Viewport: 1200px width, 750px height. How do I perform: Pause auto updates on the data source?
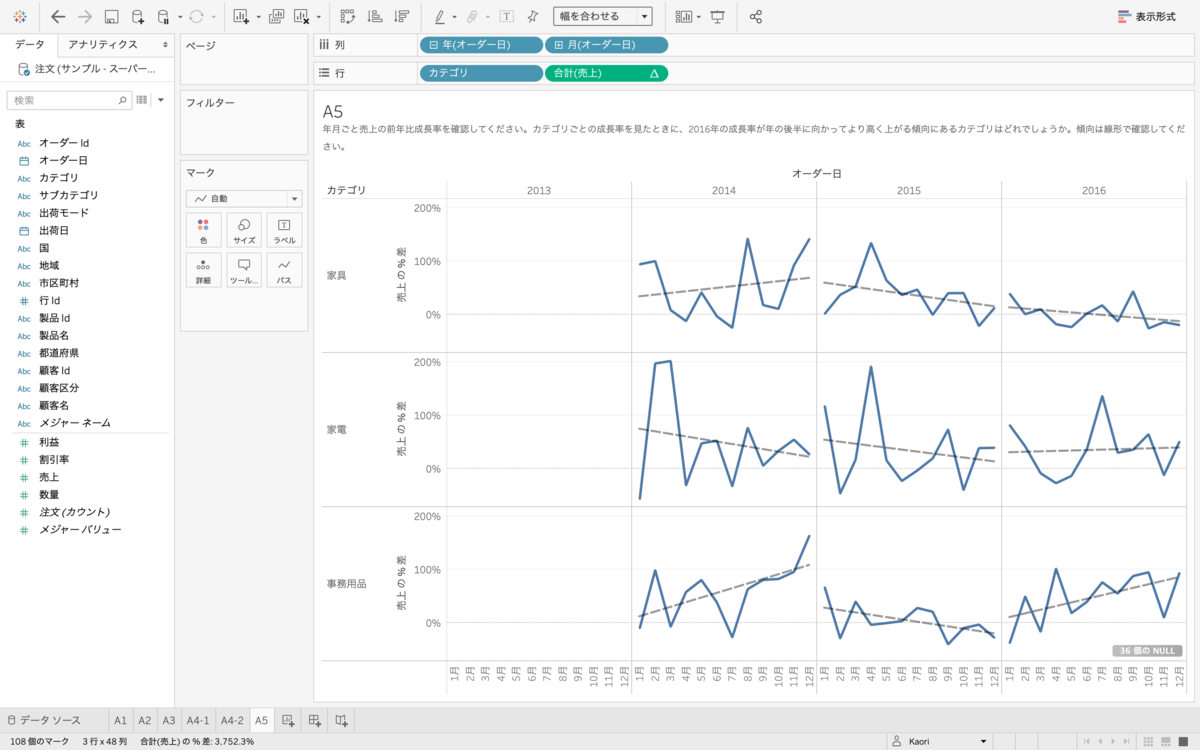(164, 16)
